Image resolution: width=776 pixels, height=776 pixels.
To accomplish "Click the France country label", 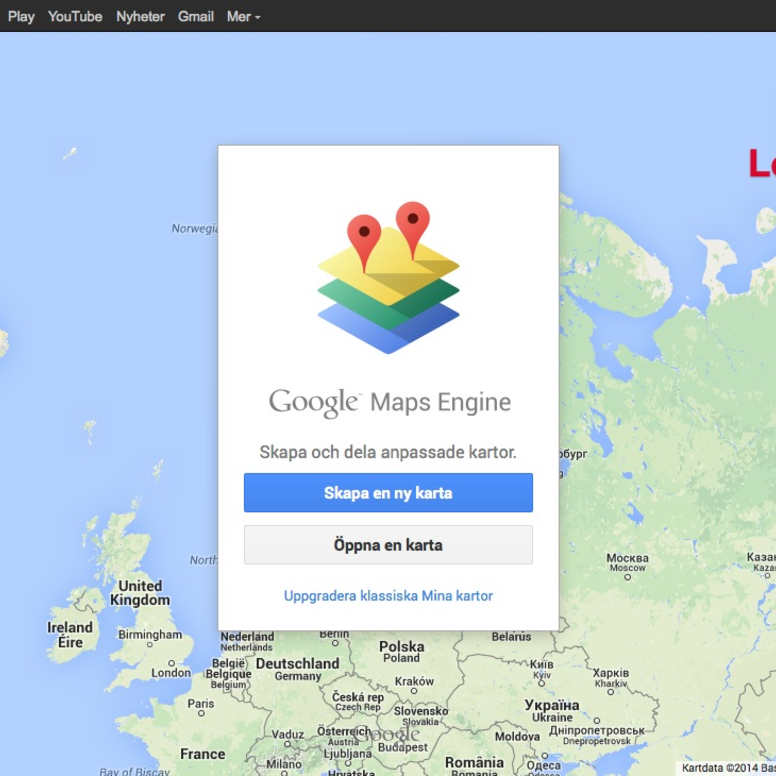I will click(x=202, y=754).
